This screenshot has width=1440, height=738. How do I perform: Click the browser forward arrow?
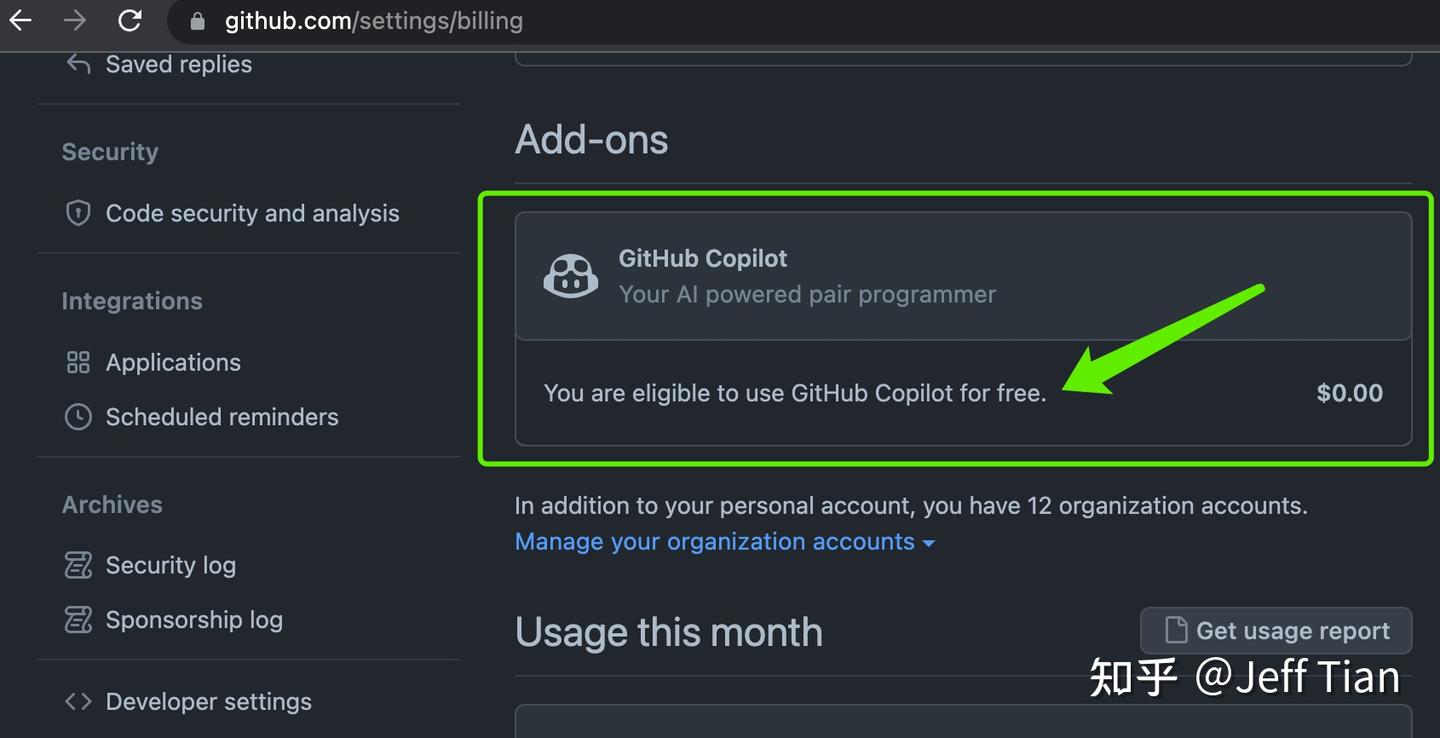tap(75, 20)
